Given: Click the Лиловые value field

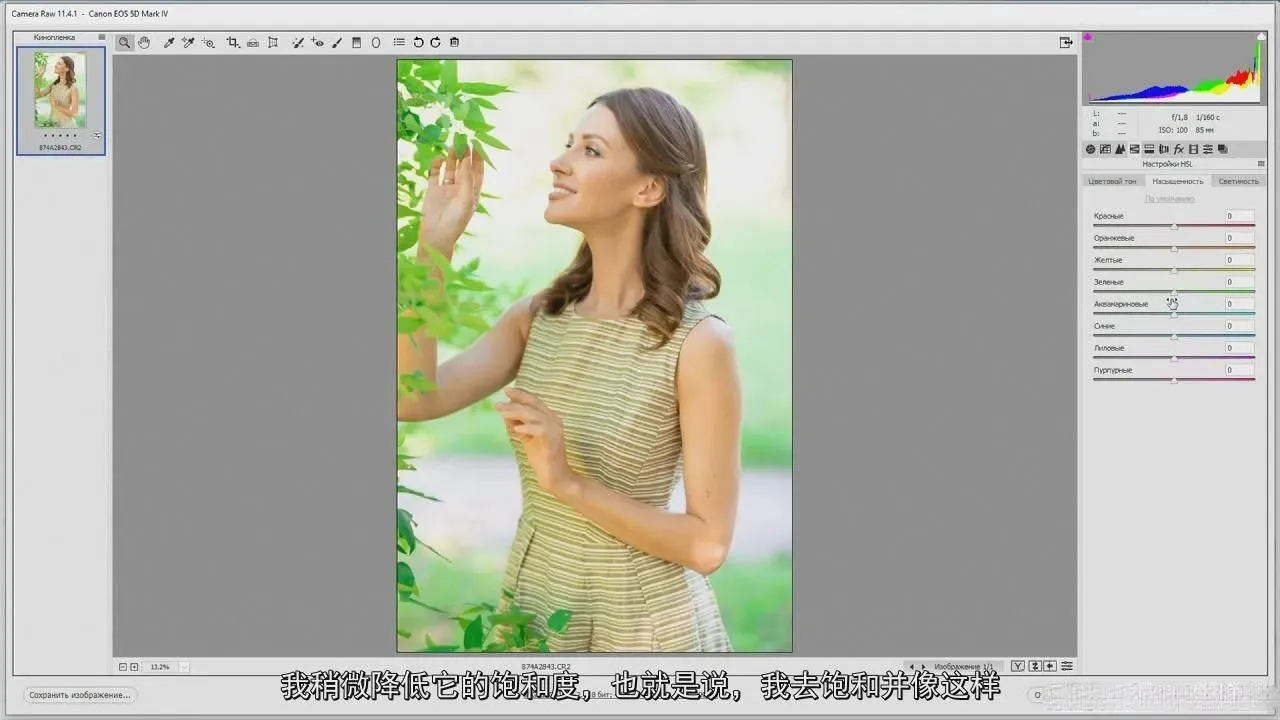Looking at the screenshot, I should click(x=1240, y=348).
